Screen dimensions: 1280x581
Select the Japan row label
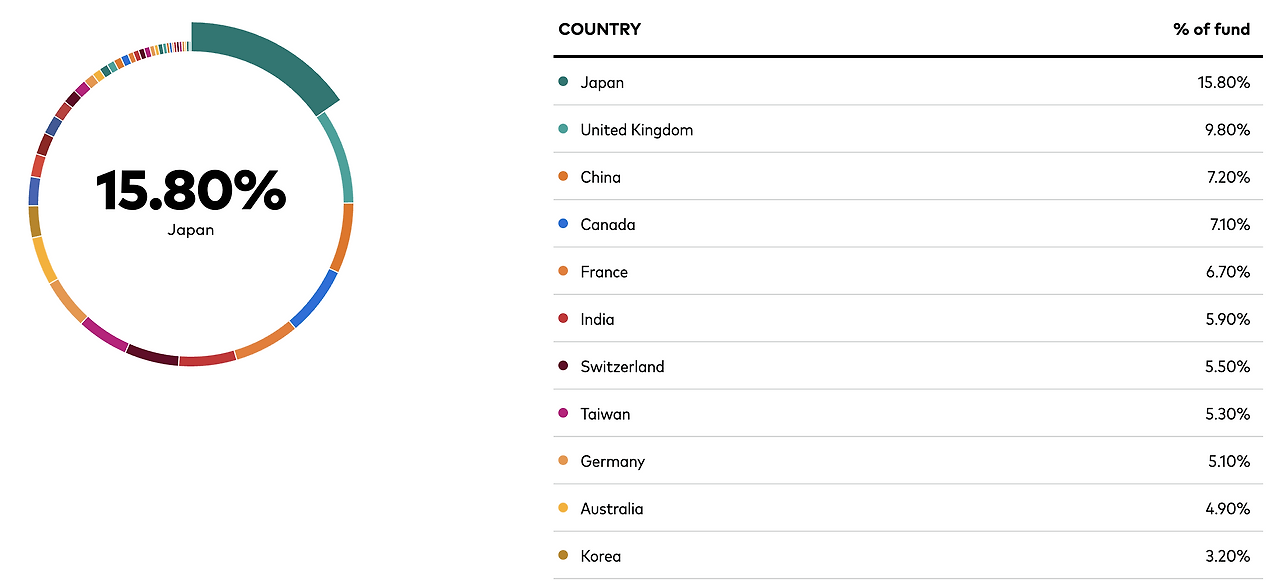602,82
